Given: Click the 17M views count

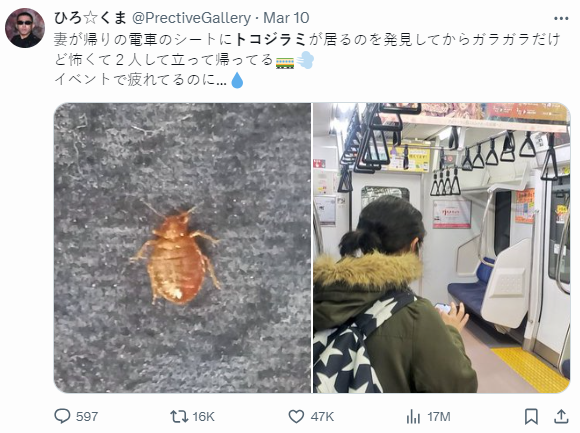Looking at the screenshot, I should [x=439, y=417].
